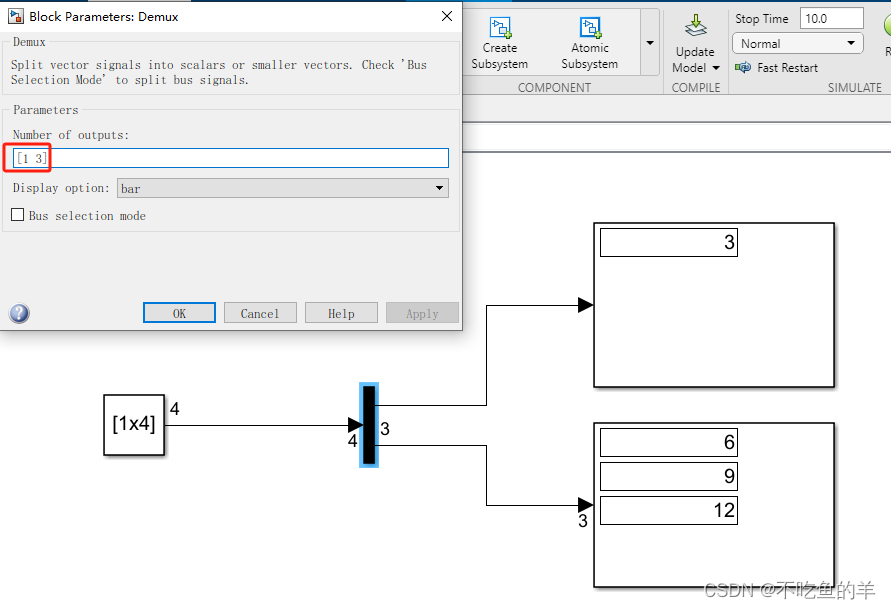Click the Cancel button

tap(260, 312)
